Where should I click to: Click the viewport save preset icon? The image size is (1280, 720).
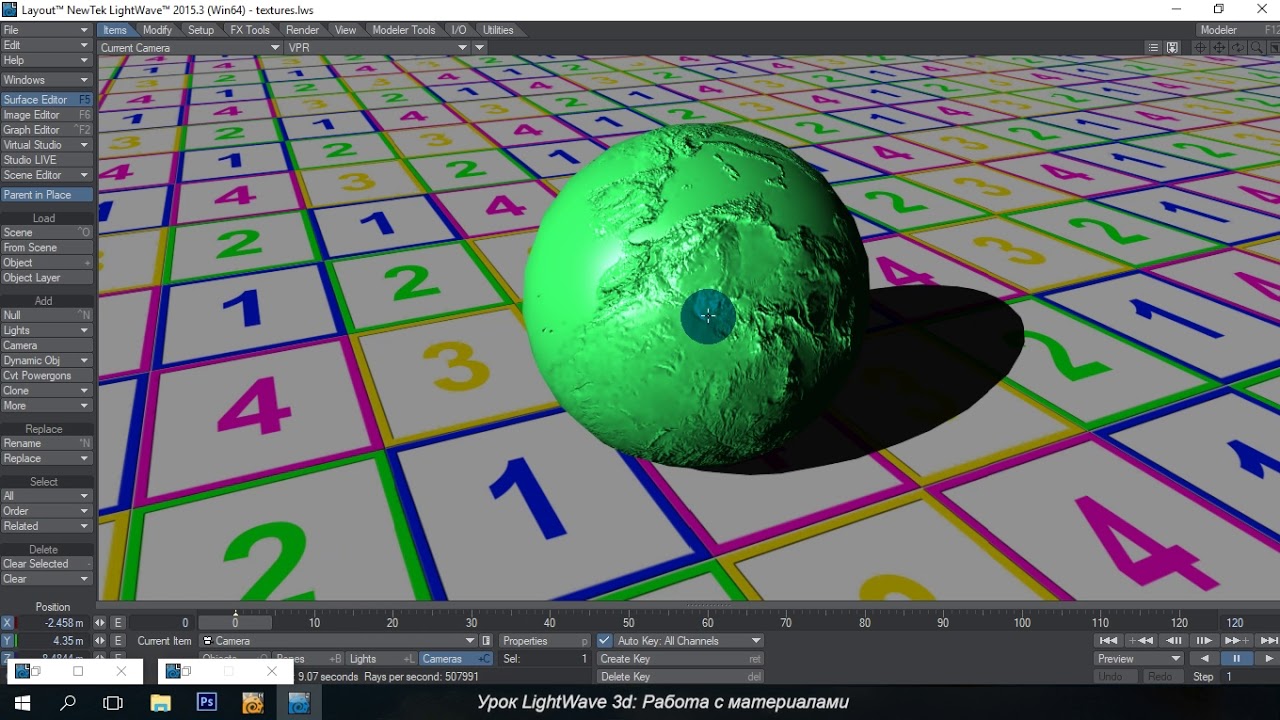point(1172,47)
